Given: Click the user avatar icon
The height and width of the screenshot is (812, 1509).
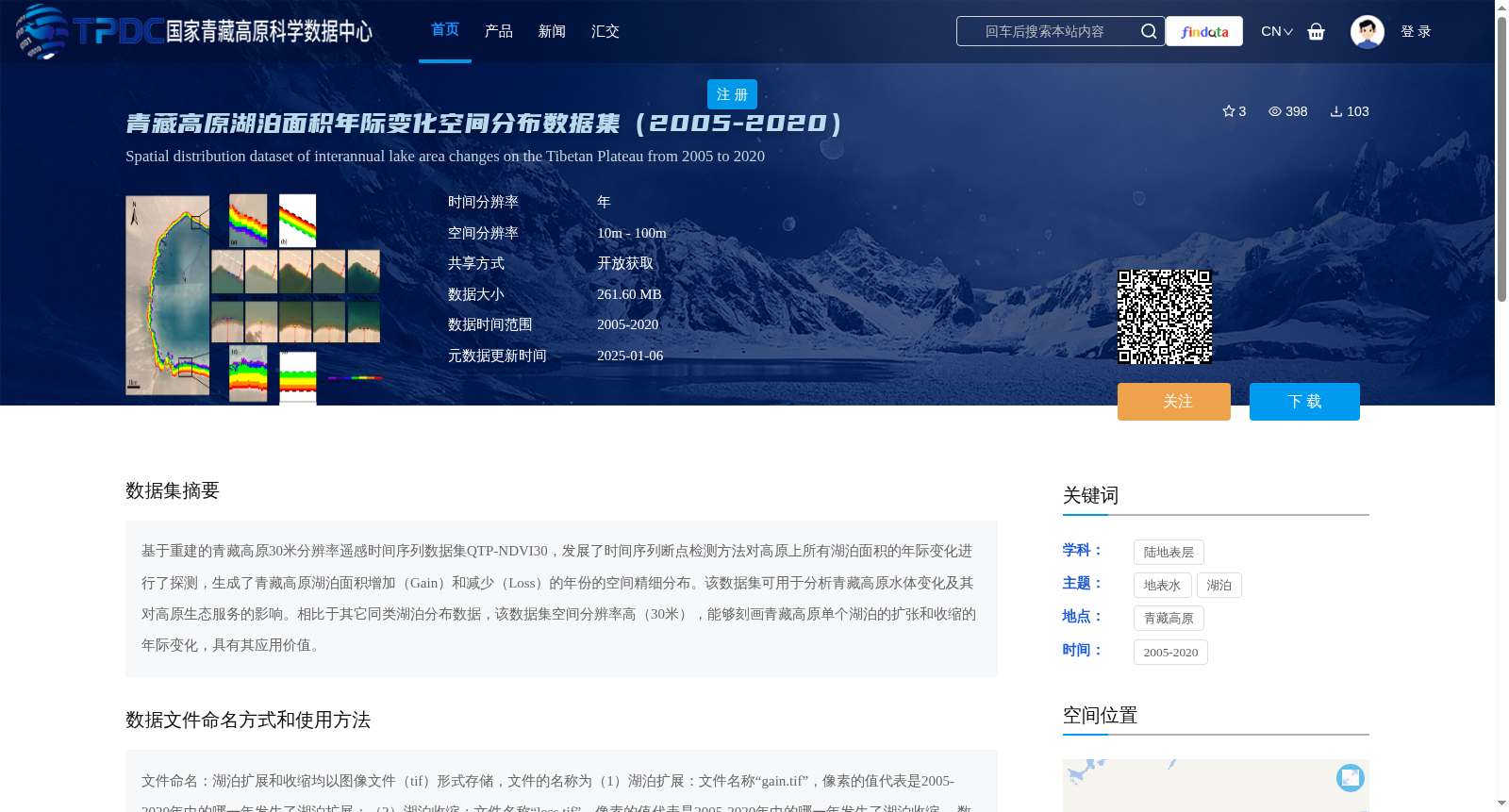Looking at the screenshot, I should click(x=1367, y=31).
